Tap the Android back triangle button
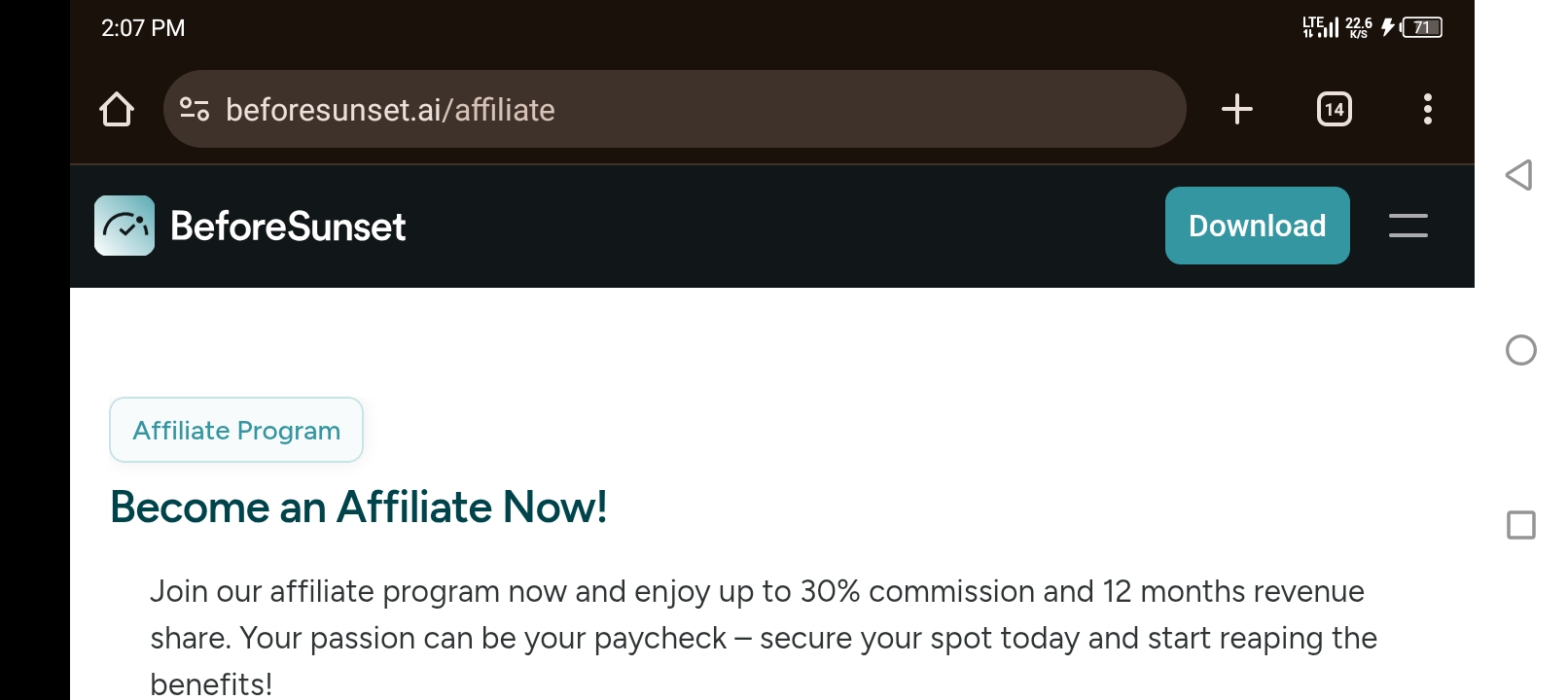 tap(1519, 175)
